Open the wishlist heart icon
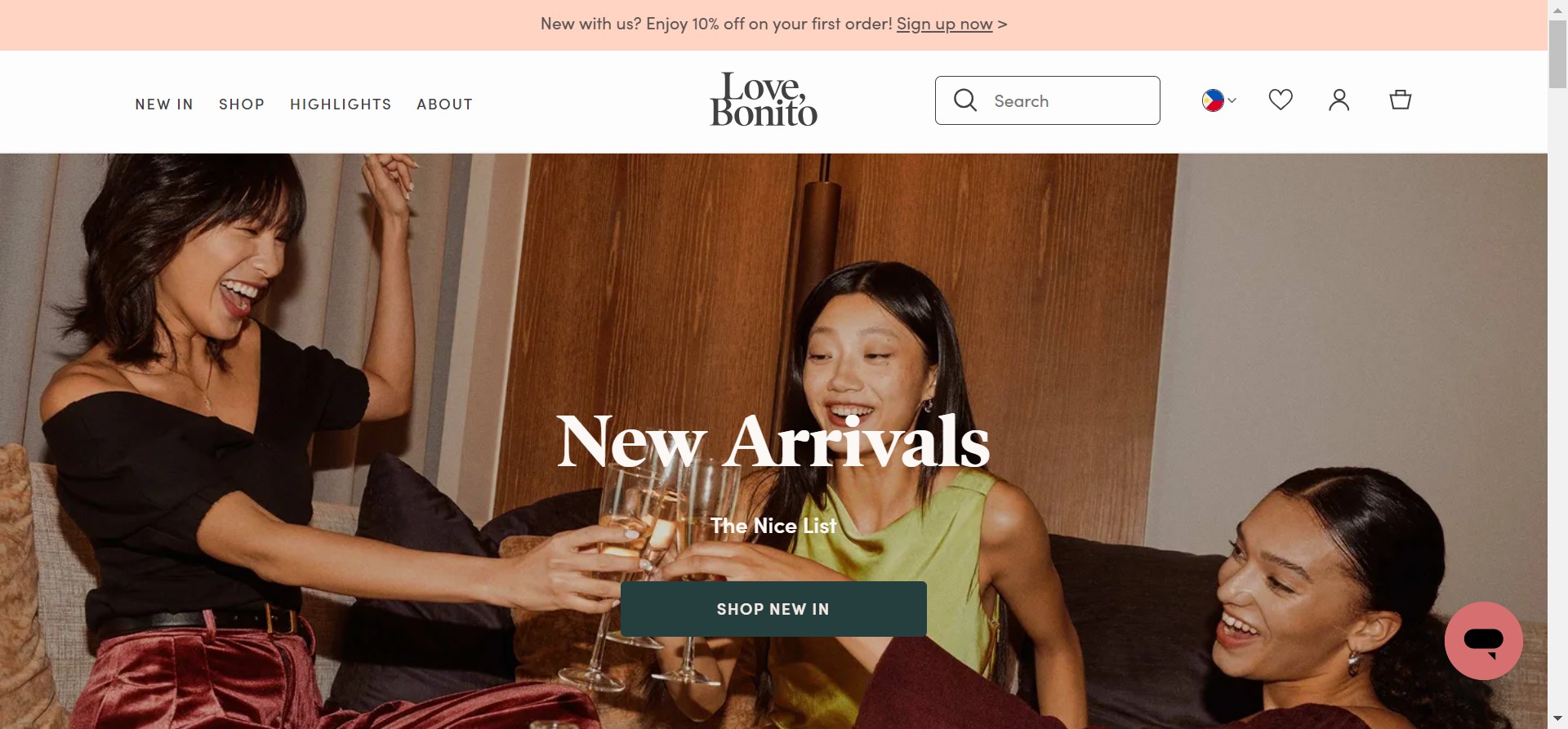This screenshot has width=1568, height=729. point(1281,100)
